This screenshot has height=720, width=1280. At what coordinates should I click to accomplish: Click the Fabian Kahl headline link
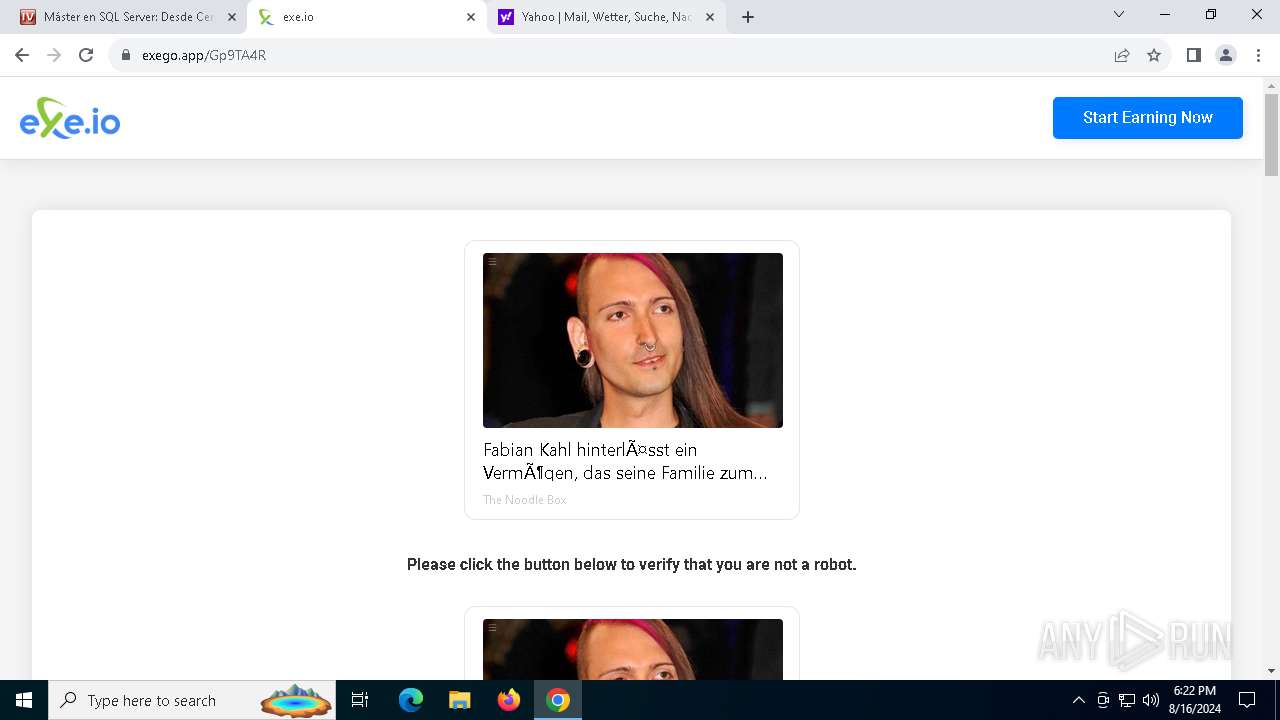[x=625, y=461]
